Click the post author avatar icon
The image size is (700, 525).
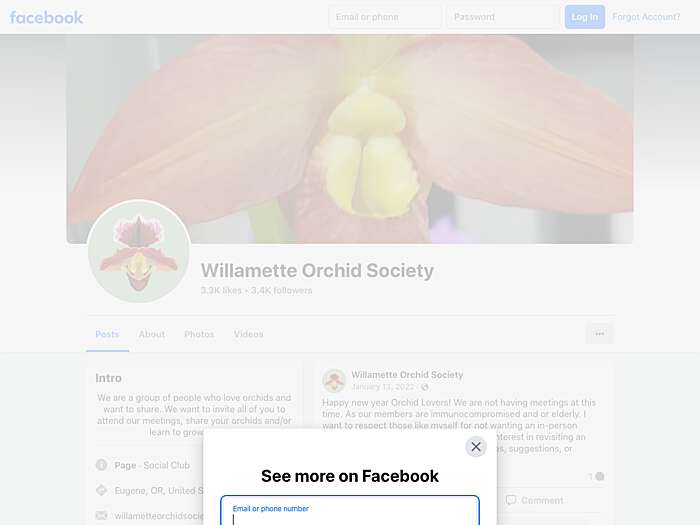[x=334, y=380]
